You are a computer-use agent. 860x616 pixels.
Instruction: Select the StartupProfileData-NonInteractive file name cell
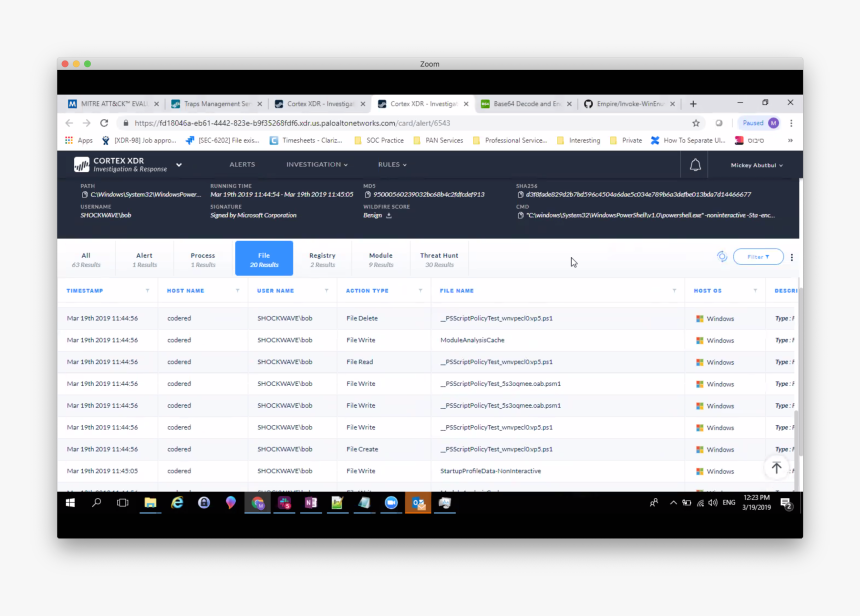pos(490,471)
